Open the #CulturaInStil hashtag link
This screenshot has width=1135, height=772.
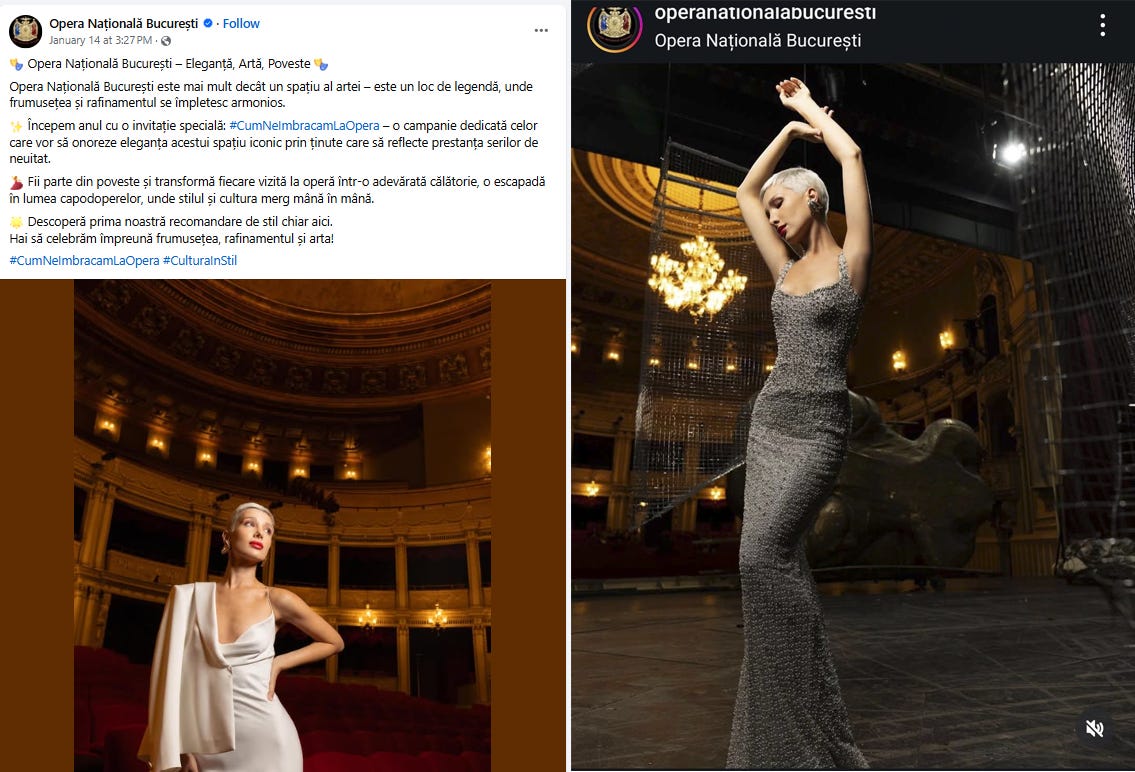point(200,260)
